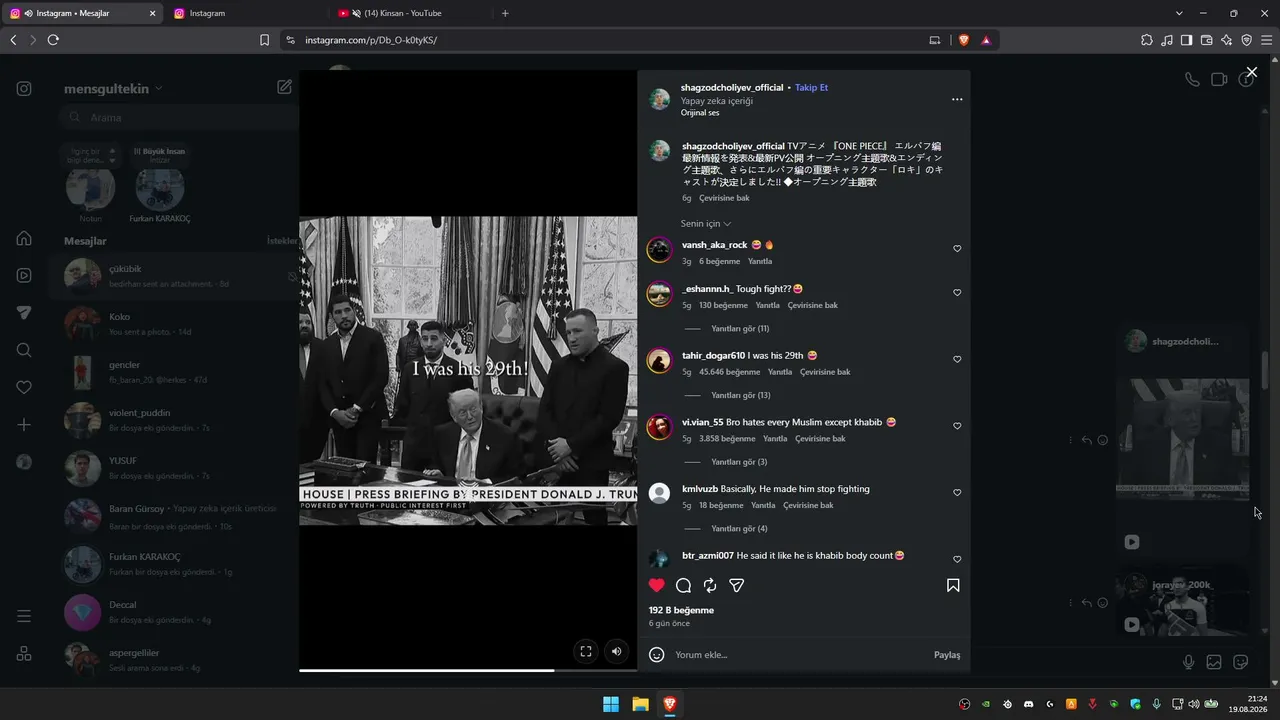Repost using the circular arrows icon

tap(710, 585)
